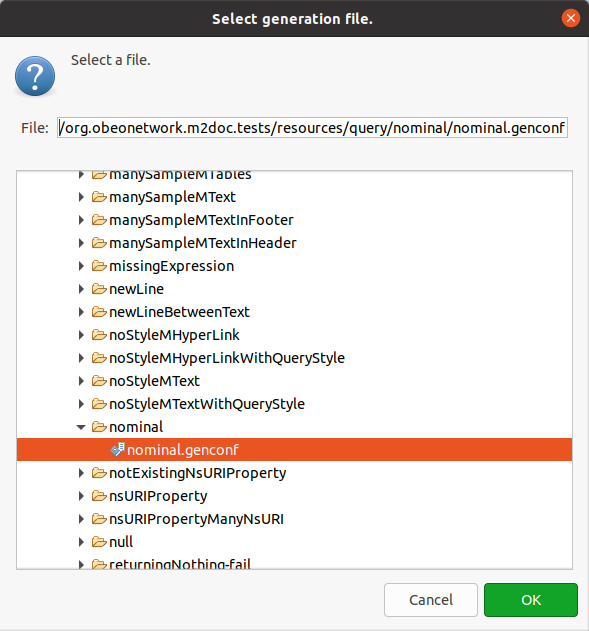Click the nominal.genconf file icon
Viewport: 589px width, 631px height.
(117, 450)
